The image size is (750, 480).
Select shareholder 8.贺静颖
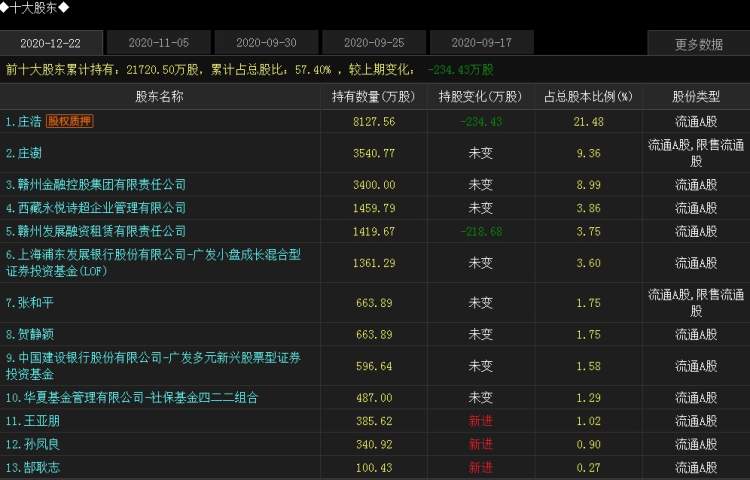coord(30,334)
